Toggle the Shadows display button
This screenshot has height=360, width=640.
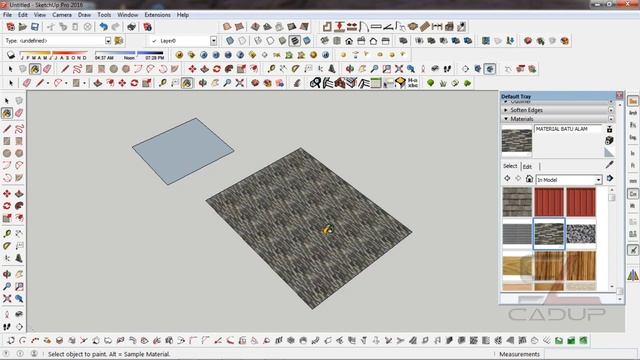click(x=11, y=55)
